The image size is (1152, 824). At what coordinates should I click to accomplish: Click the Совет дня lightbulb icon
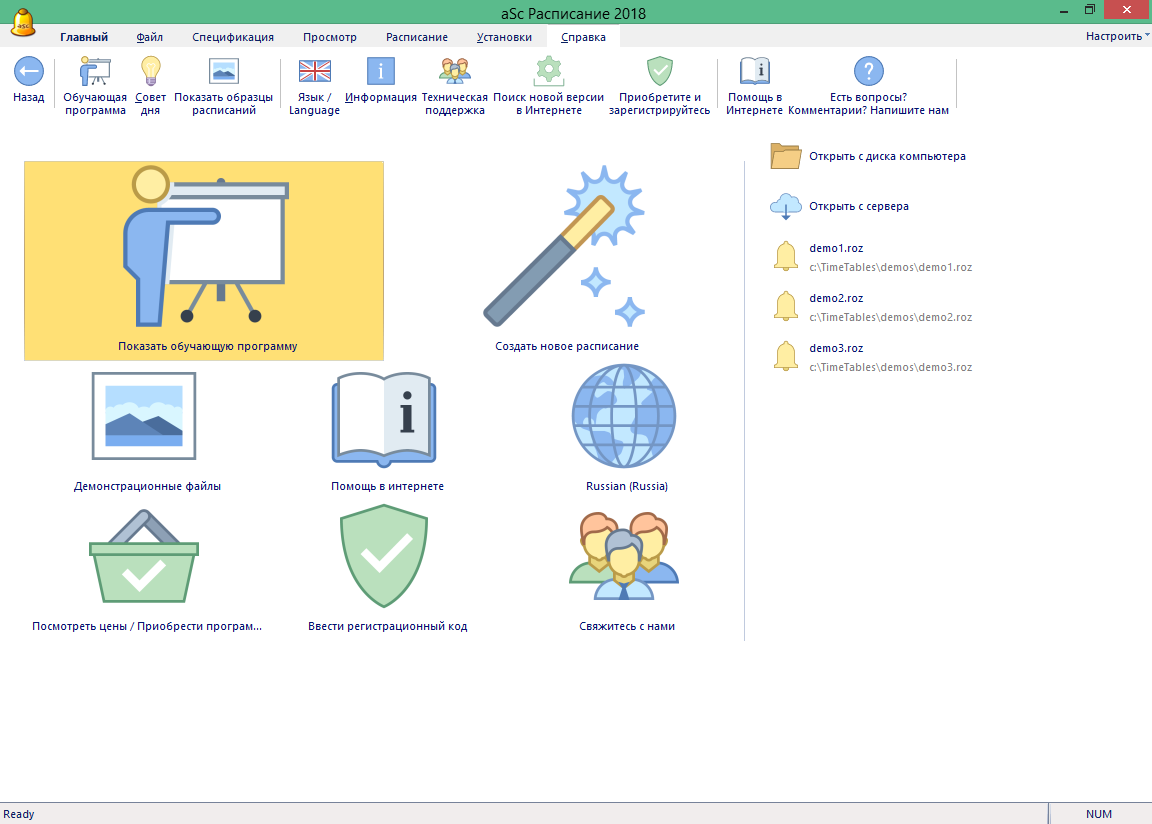coord(150,72)
